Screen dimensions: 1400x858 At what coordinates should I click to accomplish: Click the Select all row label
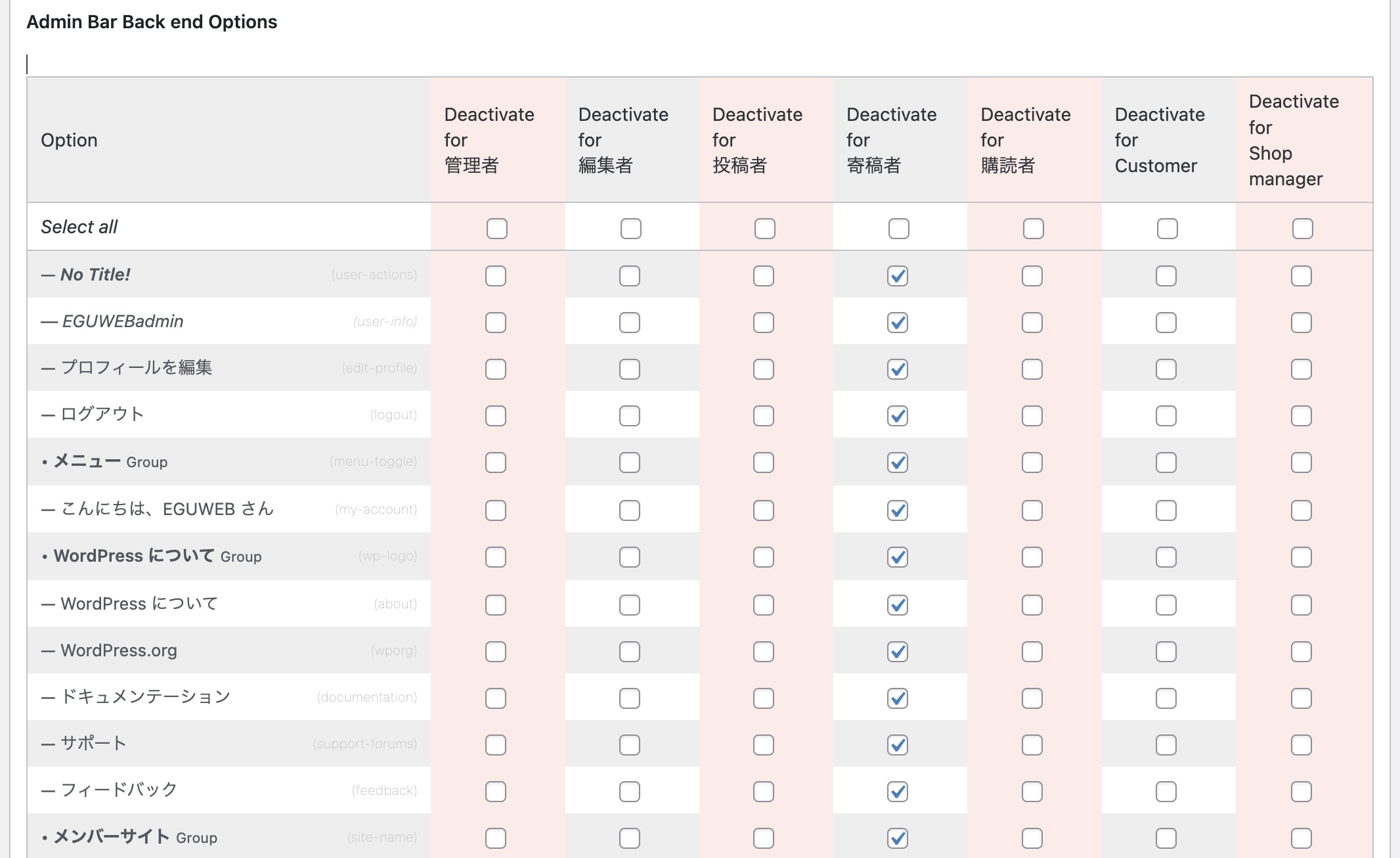79,227
